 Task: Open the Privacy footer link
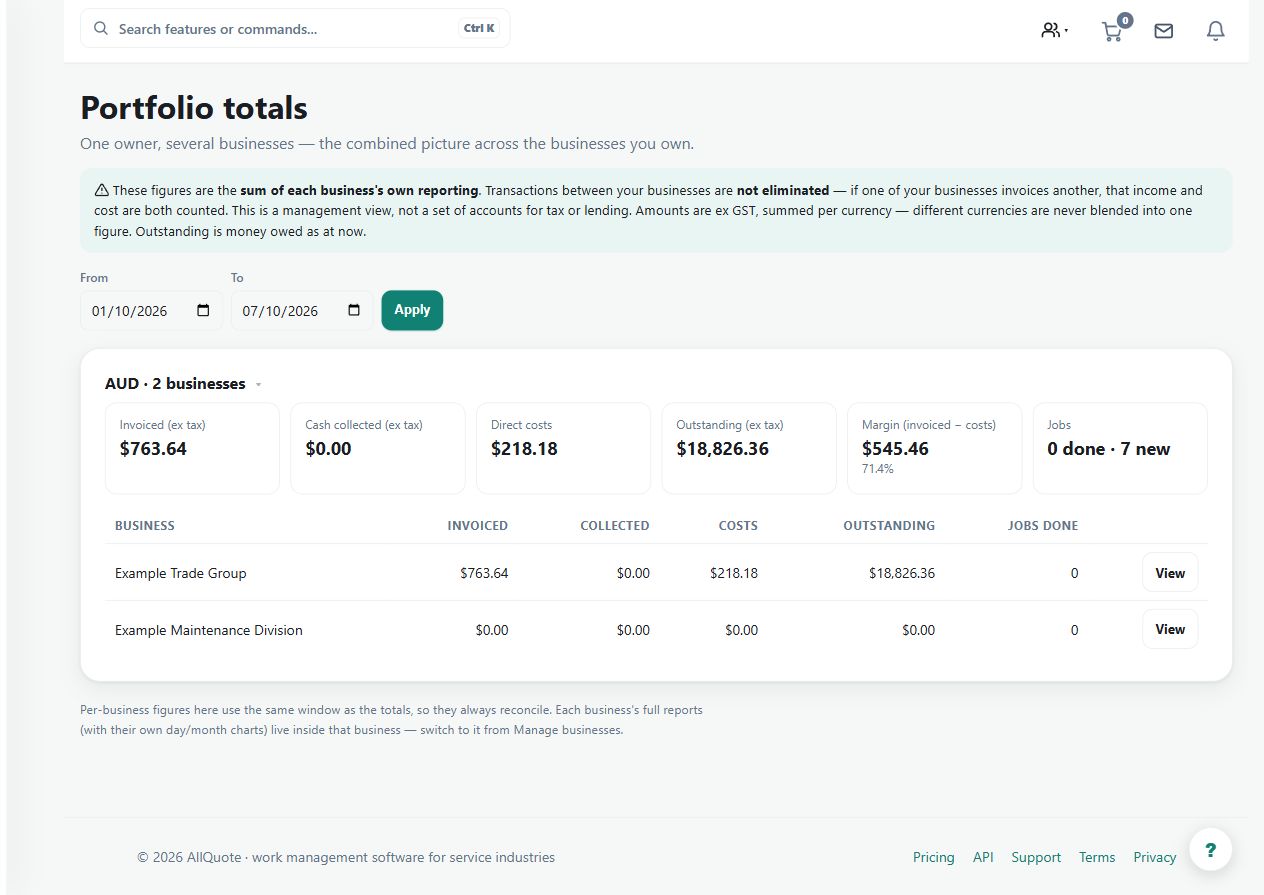(x=1155, y=857)
